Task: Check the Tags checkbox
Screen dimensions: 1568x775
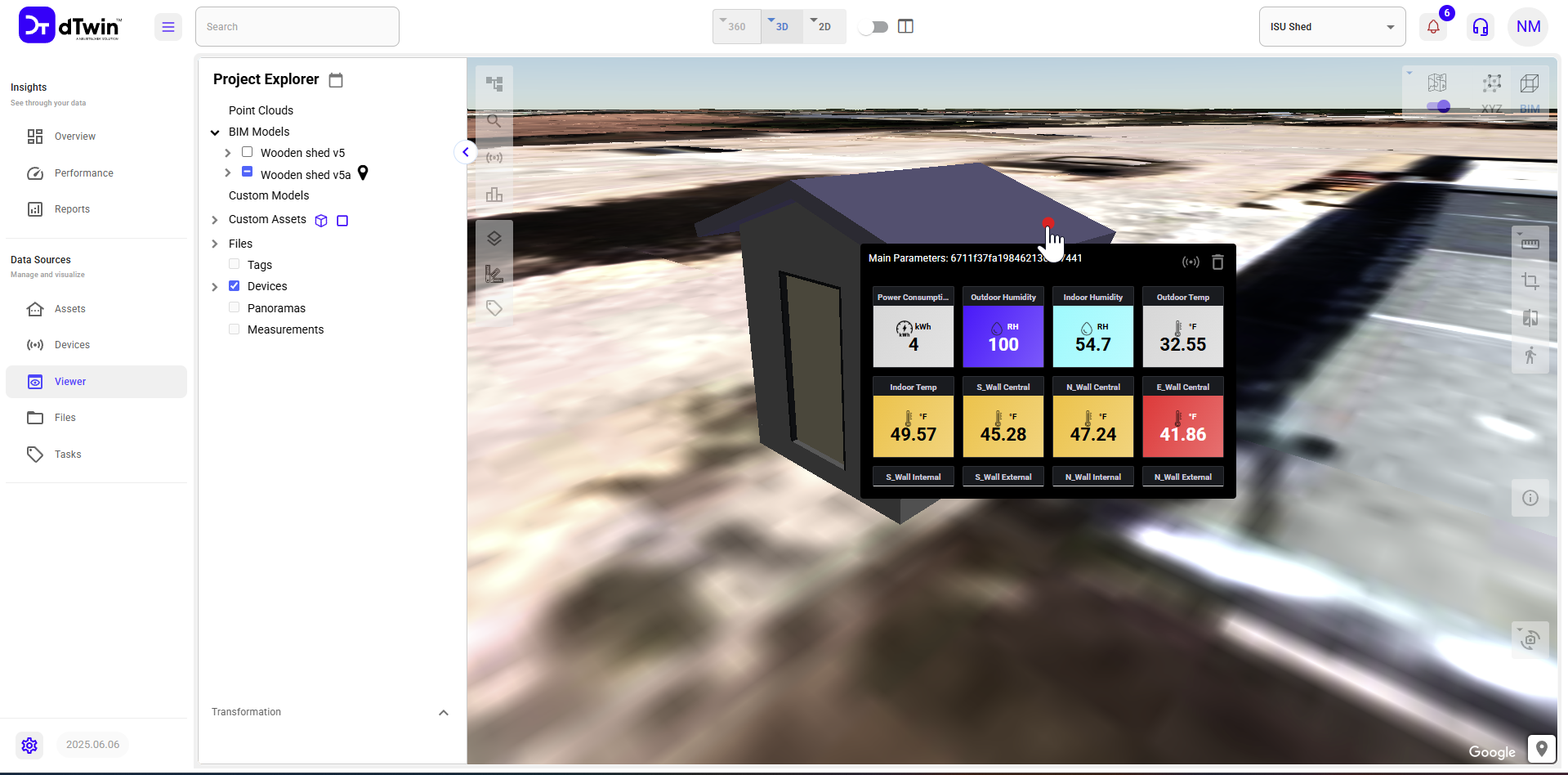Action: click(235, 264)
